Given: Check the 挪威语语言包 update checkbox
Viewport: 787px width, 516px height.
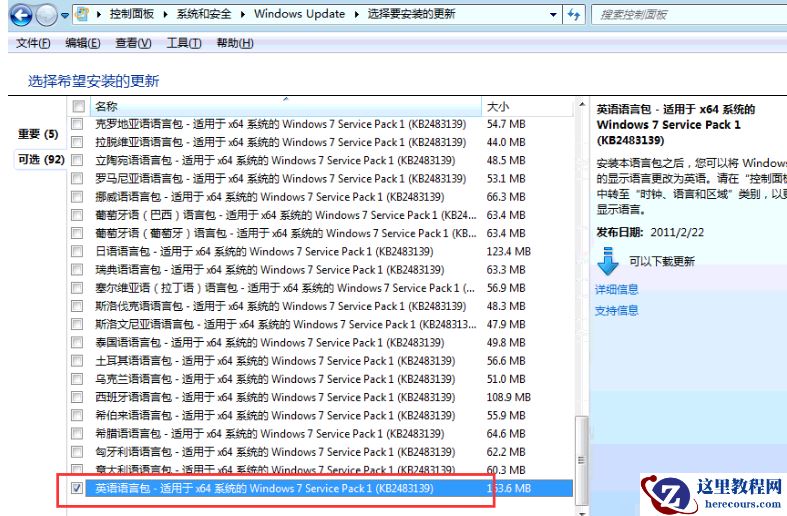Looking at the screenshot, I should [77, 197].
